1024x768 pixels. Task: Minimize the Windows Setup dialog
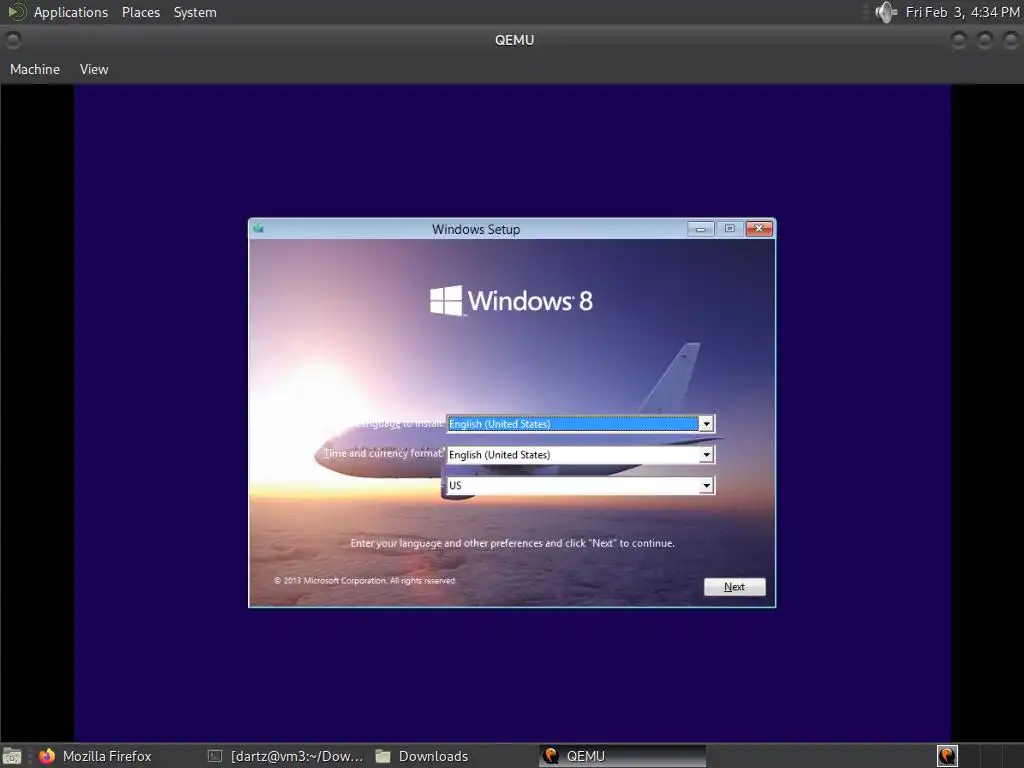pyautogui.click(x=700, y=229)
